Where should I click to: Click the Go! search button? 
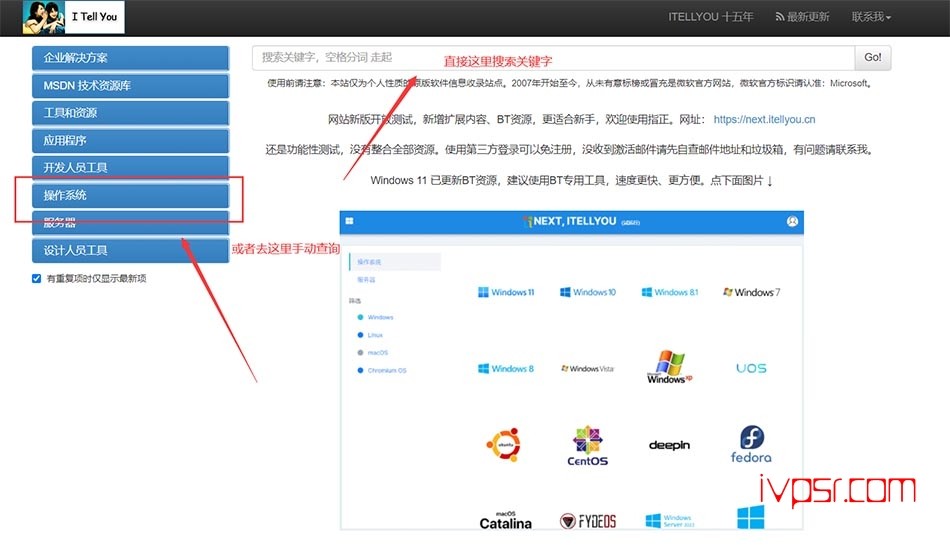pyautogui.click(x=872, y=58)
